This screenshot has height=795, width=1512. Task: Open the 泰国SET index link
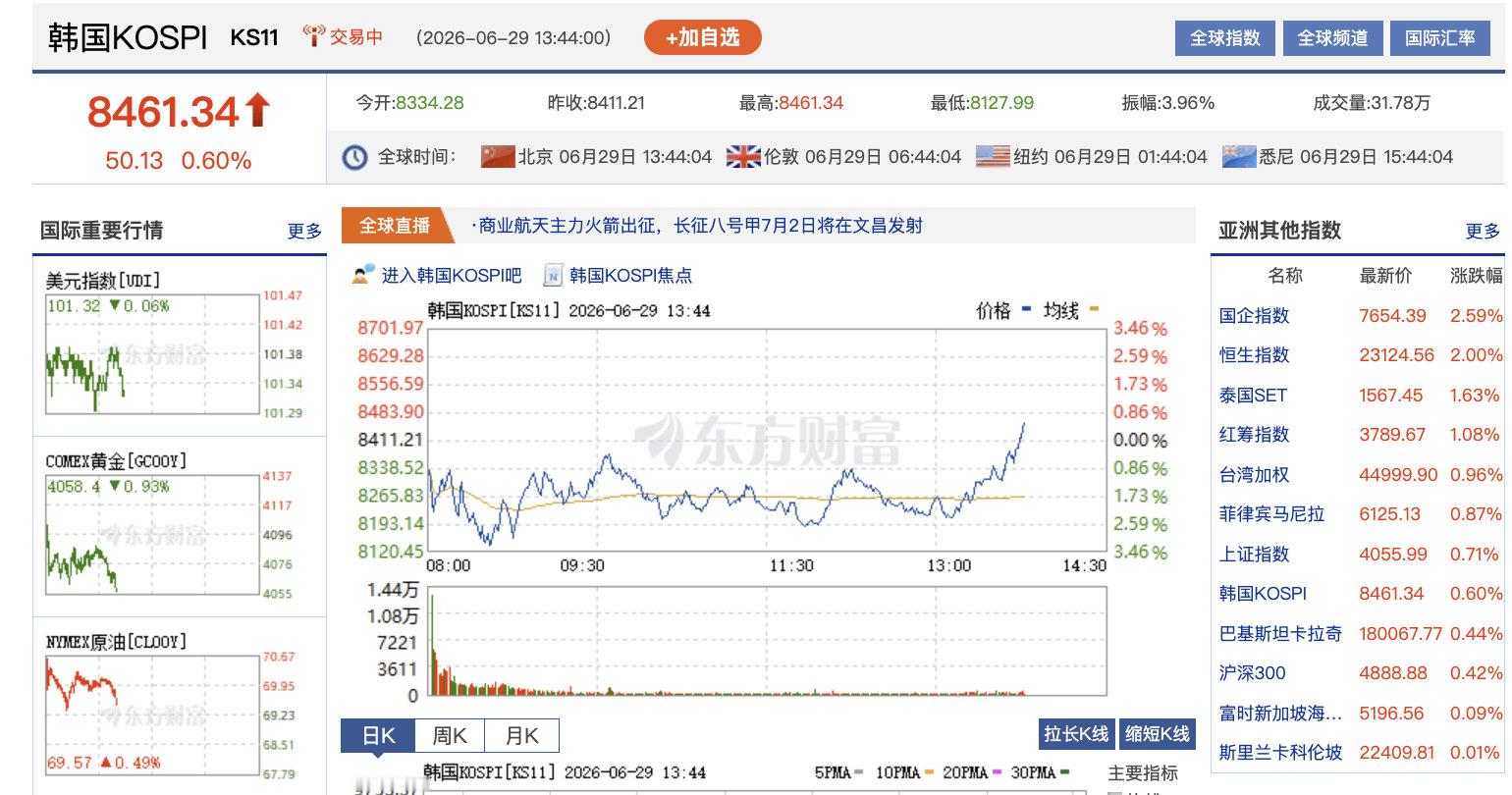1253,396
